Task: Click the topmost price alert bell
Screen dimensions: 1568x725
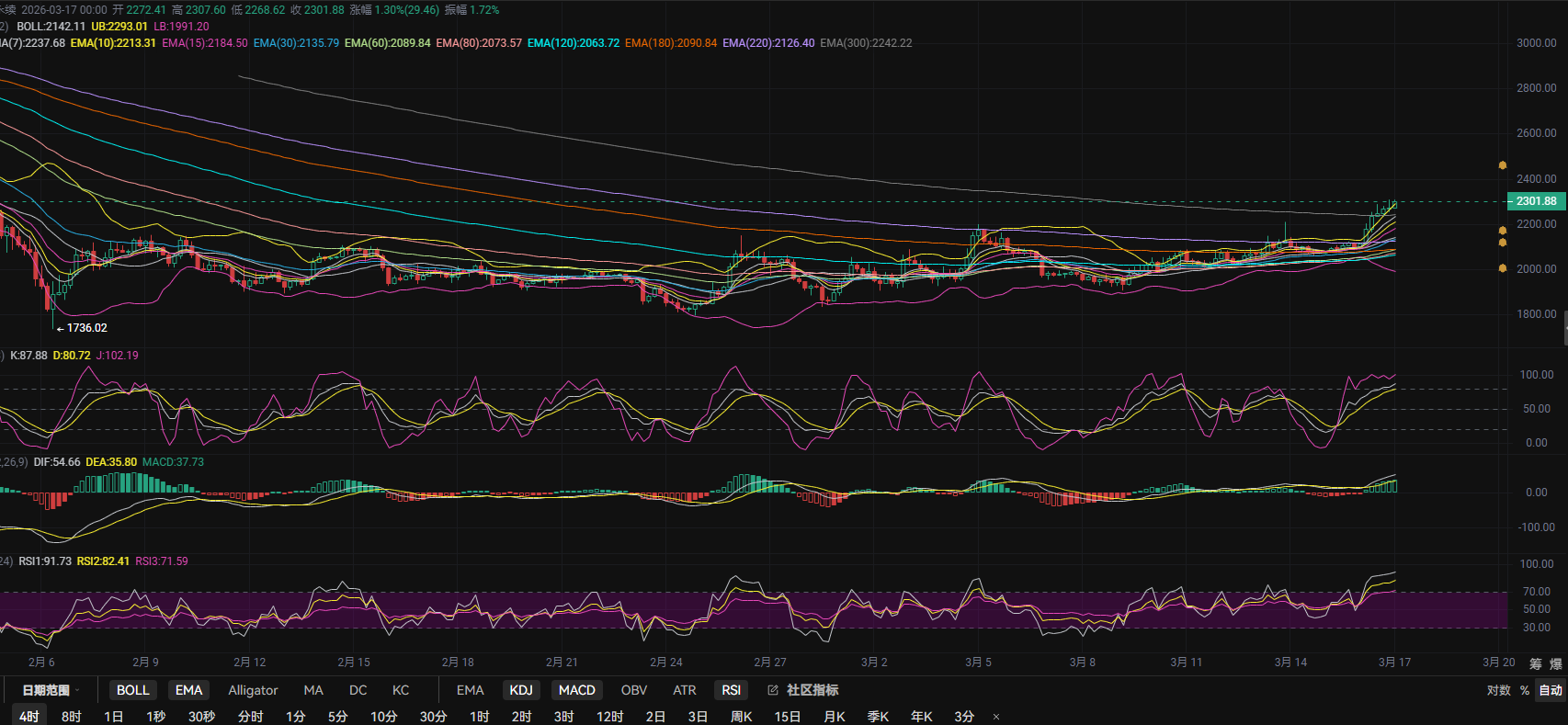Action: pos(1503,165)
